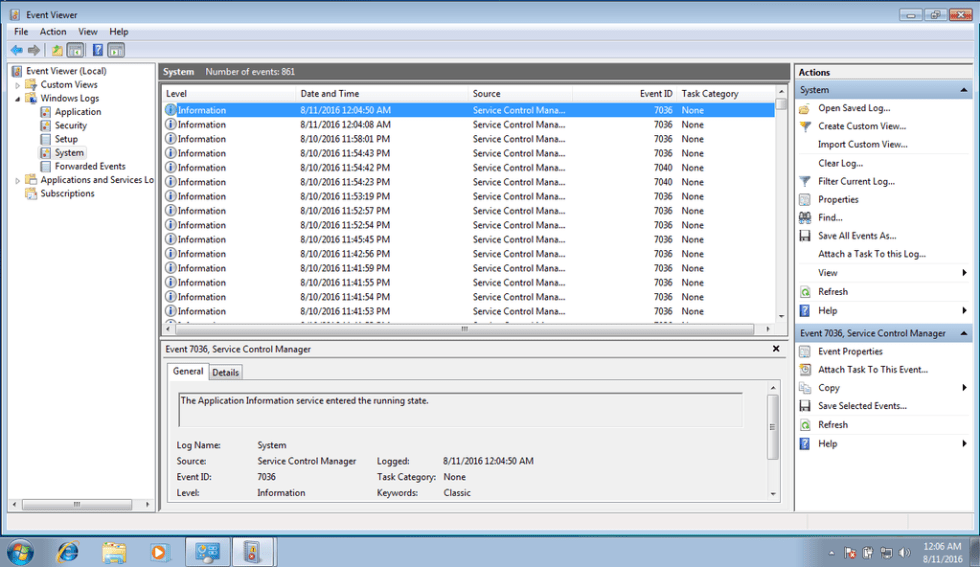Switch to the Details tab
The width and height of the screenshot is (980, 567).
pyautogui.click(x=225, y=372)
